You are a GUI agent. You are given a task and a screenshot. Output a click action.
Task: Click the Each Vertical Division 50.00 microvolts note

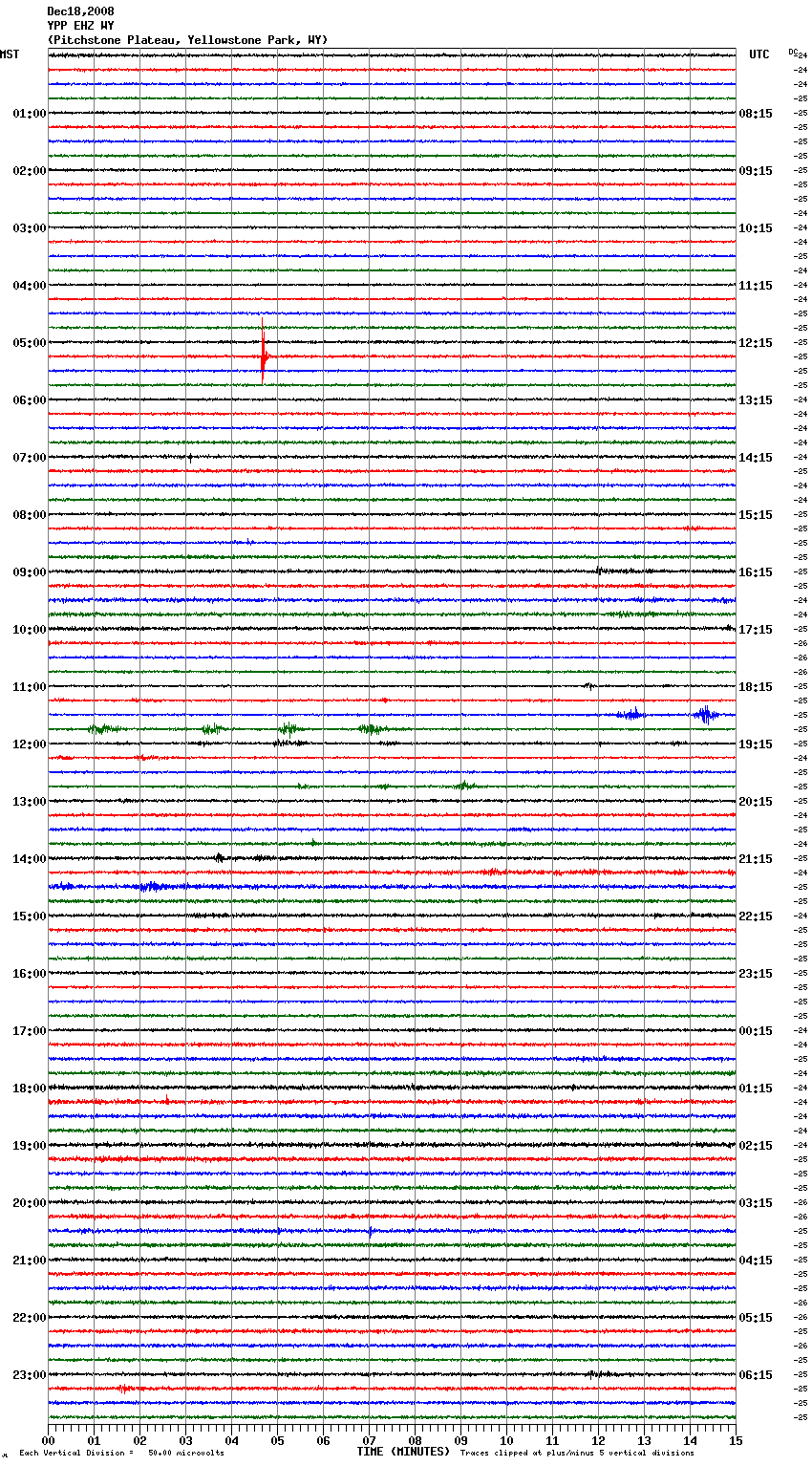tap(122, 1454)
